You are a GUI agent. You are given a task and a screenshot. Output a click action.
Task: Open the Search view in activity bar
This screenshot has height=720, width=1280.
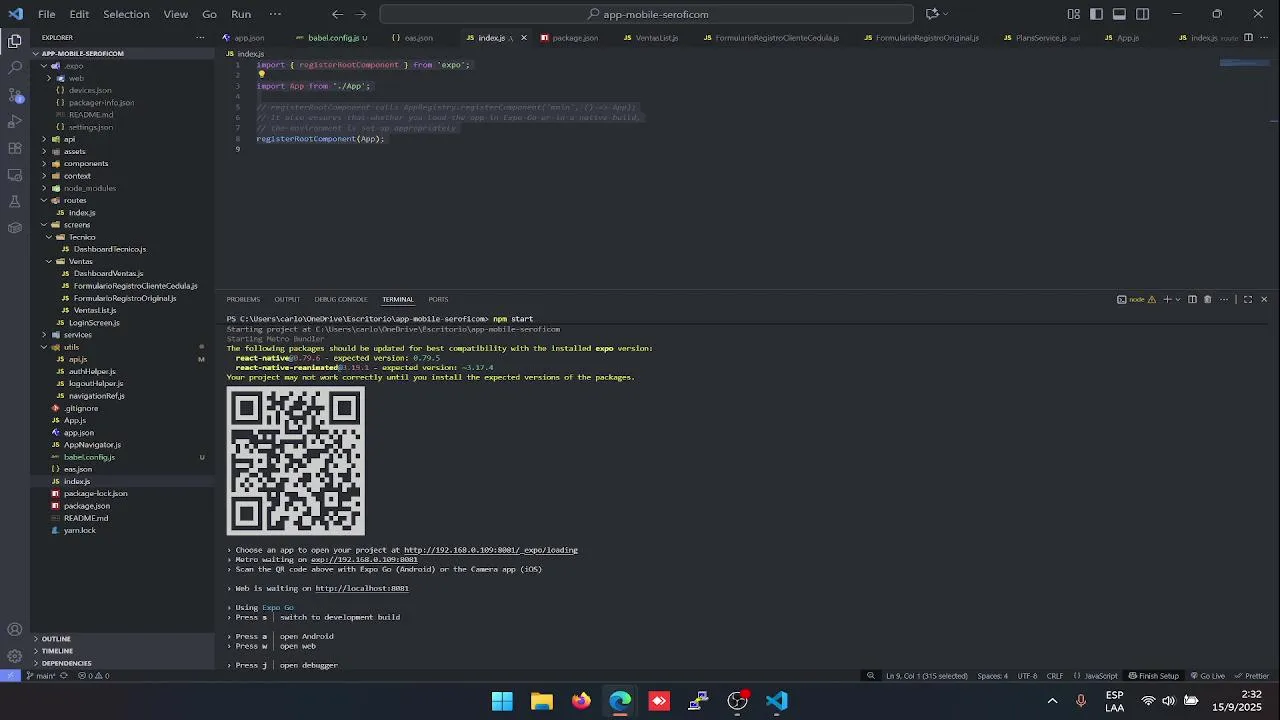click(x=15, y=68)
